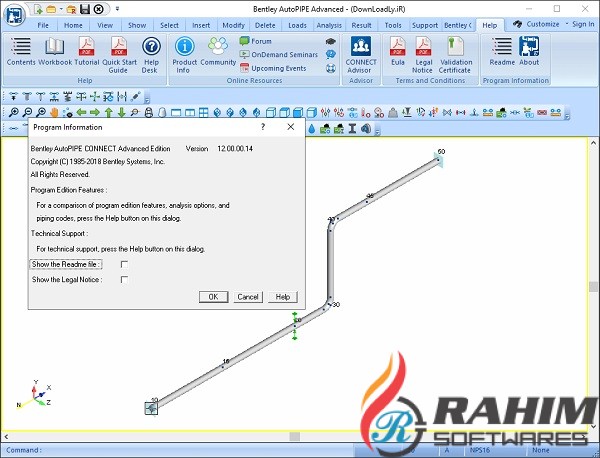Image resolution: width=600 pixels, height=458 pixels.
Task: Click the dialog question mark help button
Action: [263, 127]
